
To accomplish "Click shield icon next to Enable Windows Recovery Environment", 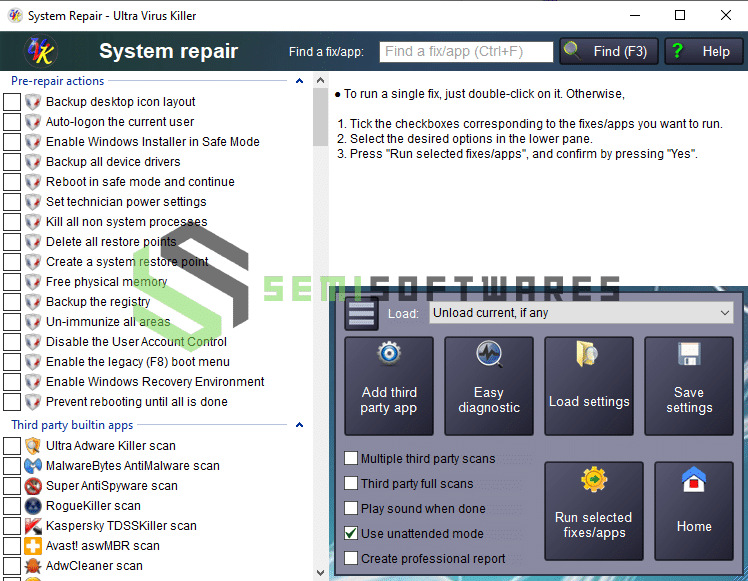I will [x=33, y=382].
